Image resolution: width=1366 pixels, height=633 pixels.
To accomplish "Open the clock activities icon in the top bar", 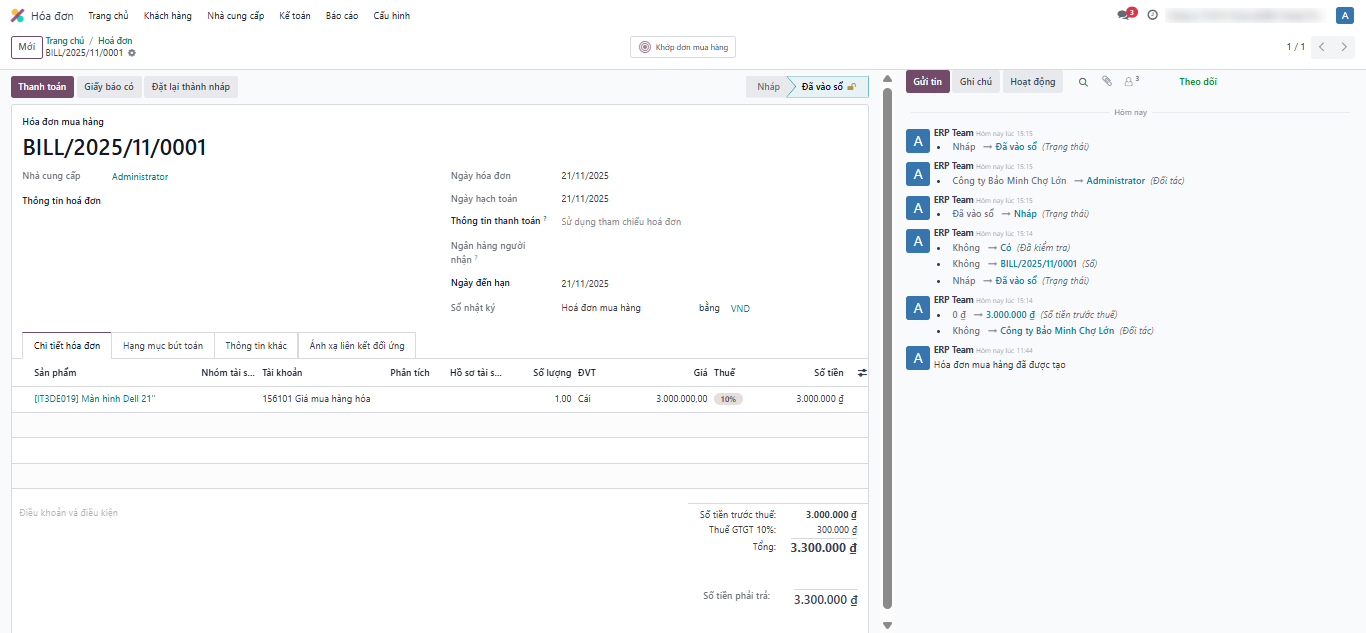I will (x=1153, y=15).
